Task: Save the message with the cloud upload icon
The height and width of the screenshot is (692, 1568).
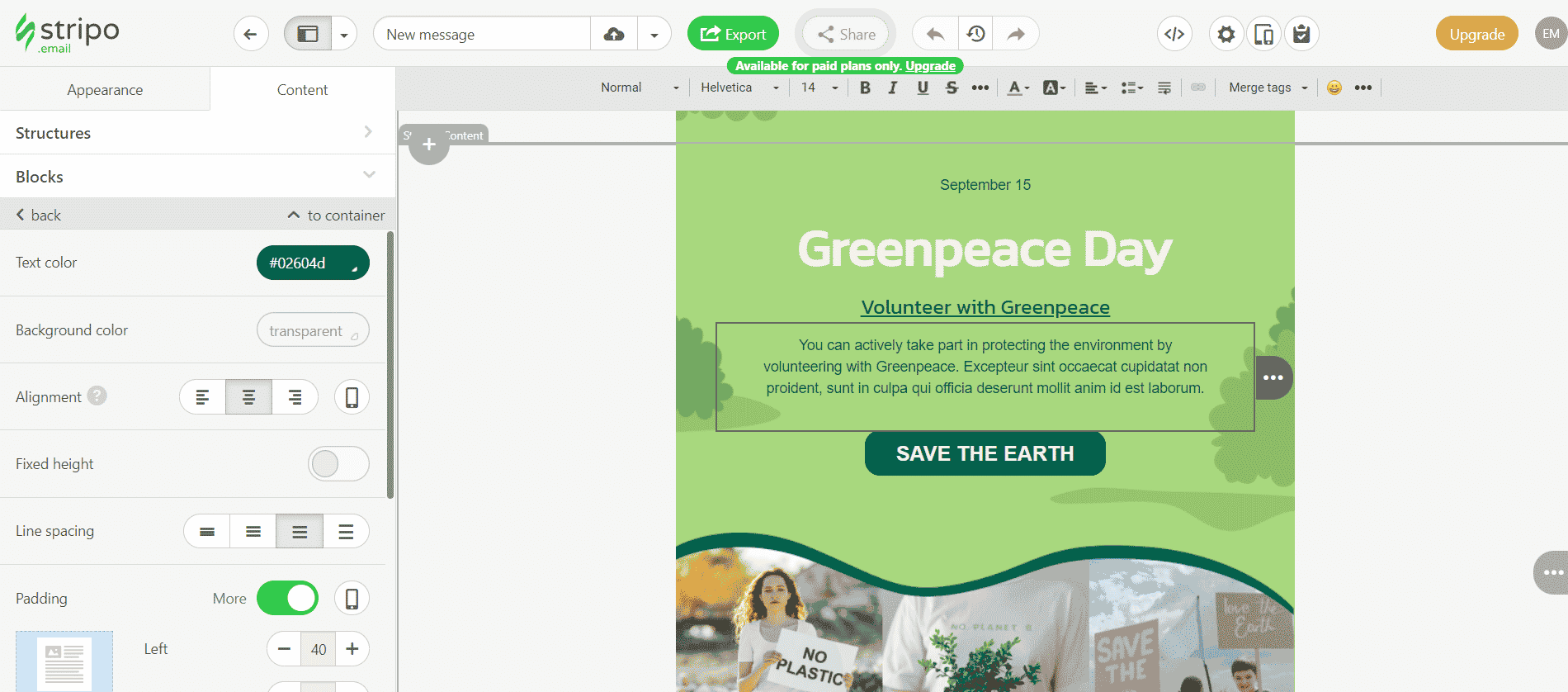Action: point(614,34)
